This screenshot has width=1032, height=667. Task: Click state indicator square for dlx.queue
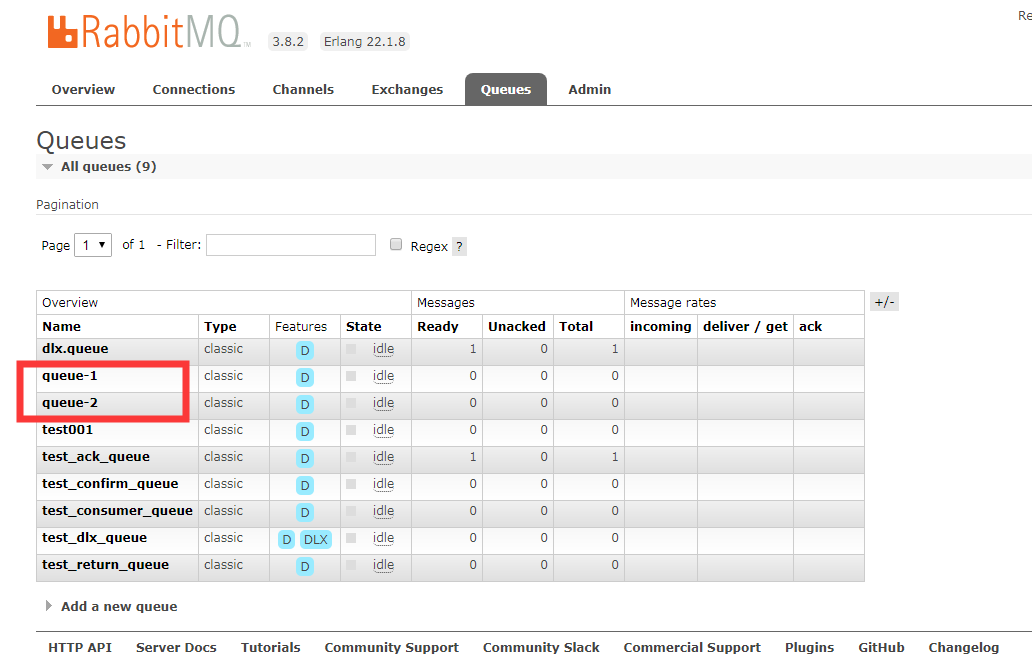(x=351, y=349)
